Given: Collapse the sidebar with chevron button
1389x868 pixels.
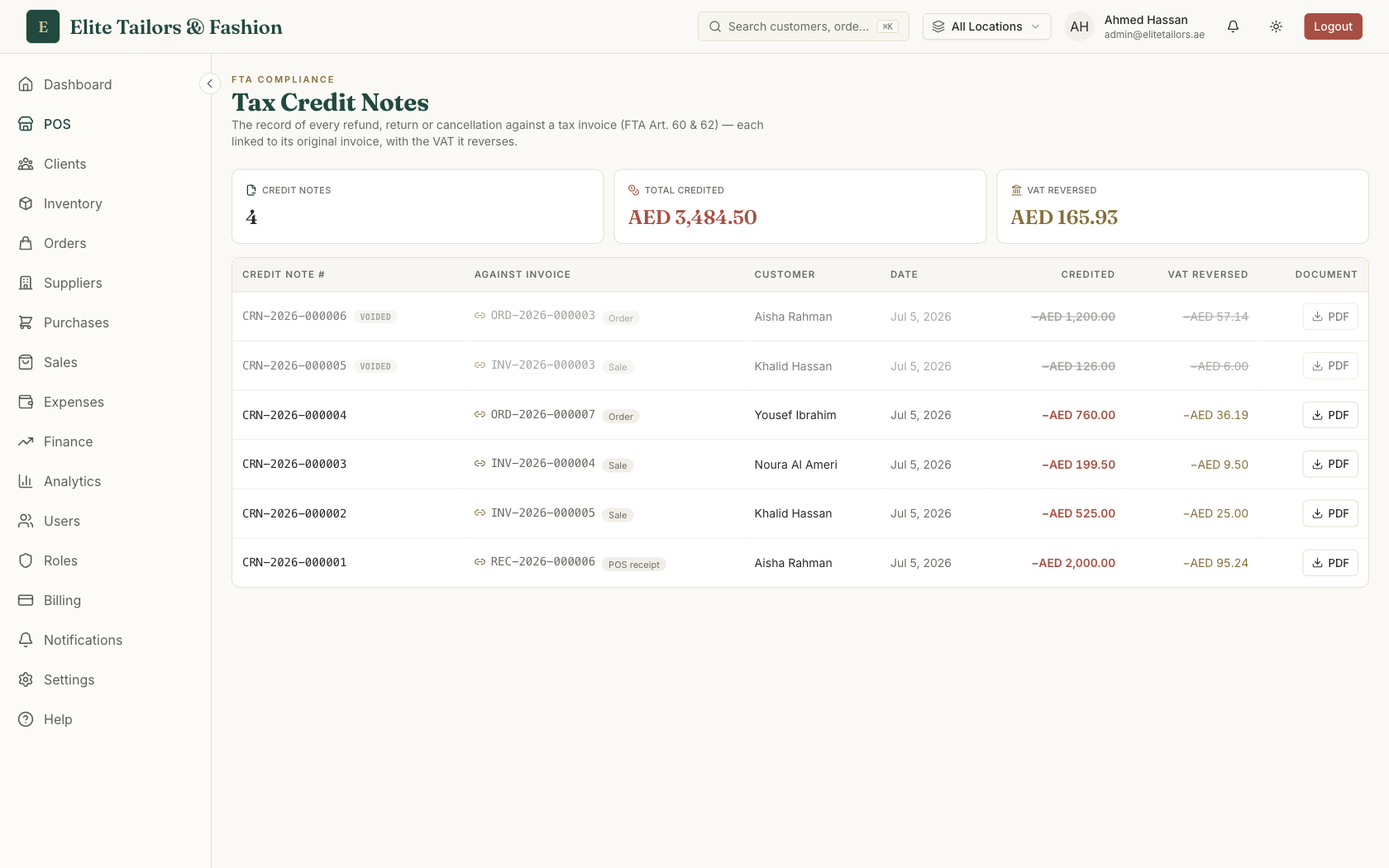Looking at the screenshot, I should coord(210,83).
